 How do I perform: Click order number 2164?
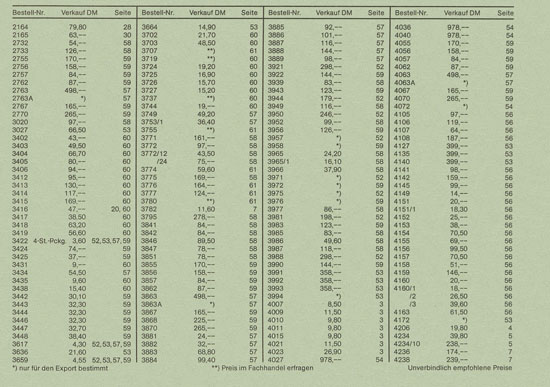coord(20,27)
